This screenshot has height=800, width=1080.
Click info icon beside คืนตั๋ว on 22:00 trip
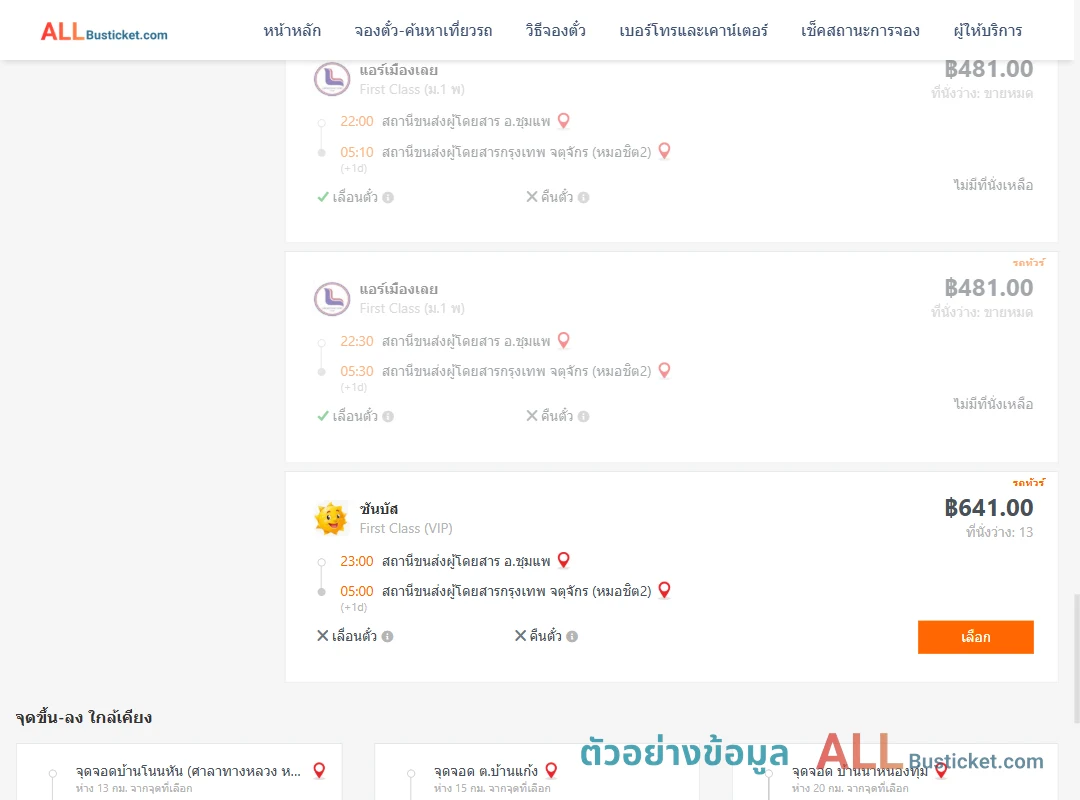583,197
